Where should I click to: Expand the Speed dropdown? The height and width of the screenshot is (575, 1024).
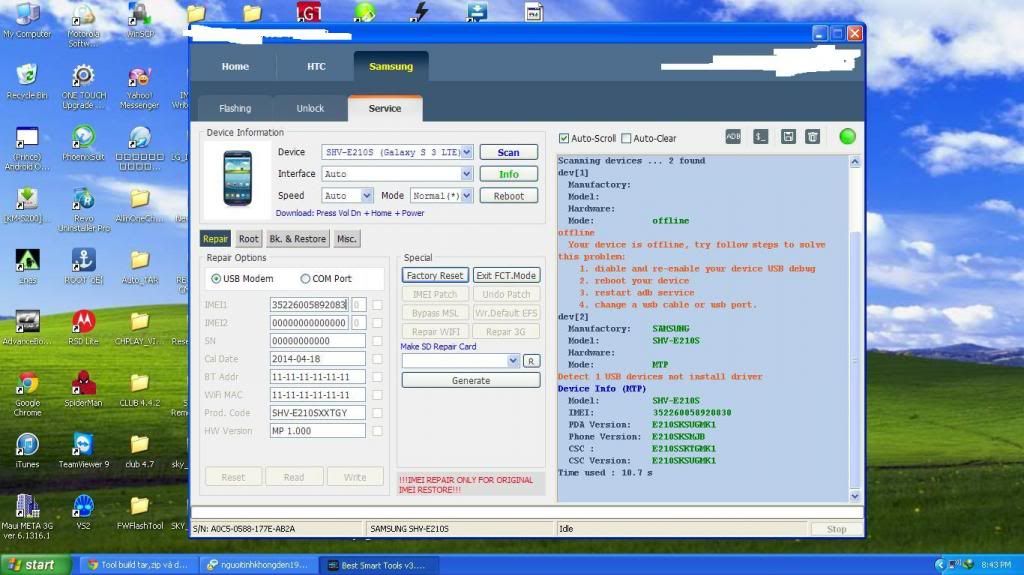[366, 195]
